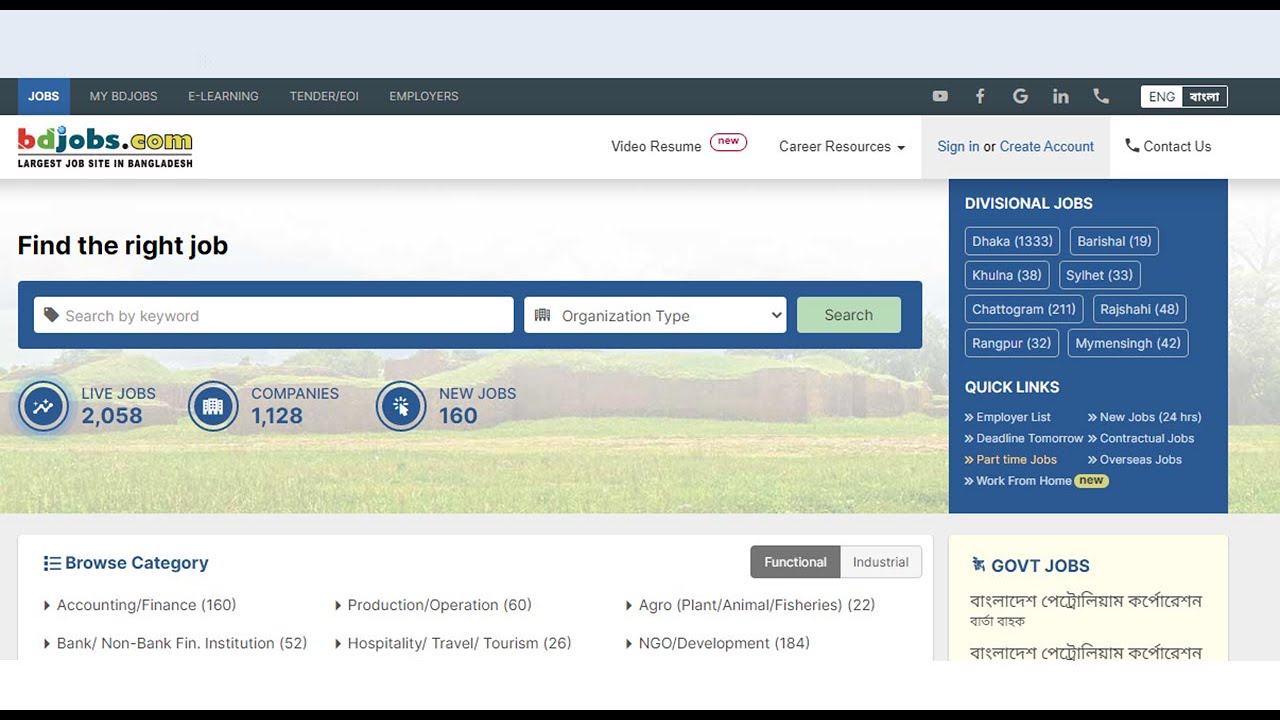Open the JOBS tab
The image size is (1280, 720).
(x=43, y=96)
